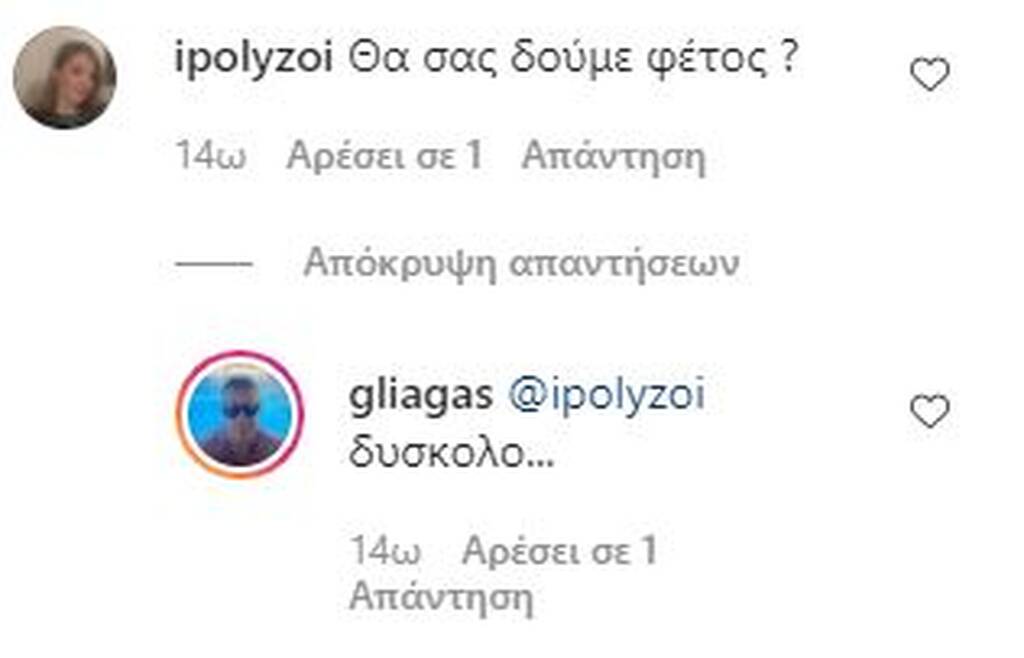Screen dimensions: 1024x658
Task: Collapse replies with Απόκρυψη απαντήσεων
Action: click(x=521, y=264)
